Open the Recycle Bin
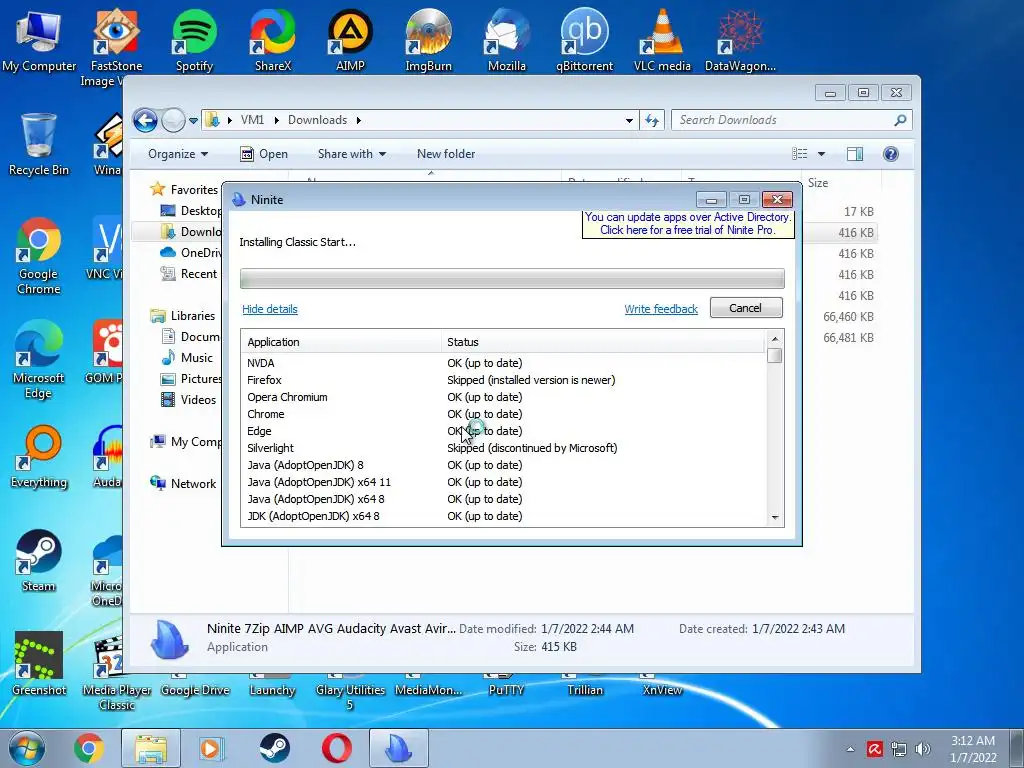The width and height of the screenshot is (1024, 768). [x=39, y=144]
